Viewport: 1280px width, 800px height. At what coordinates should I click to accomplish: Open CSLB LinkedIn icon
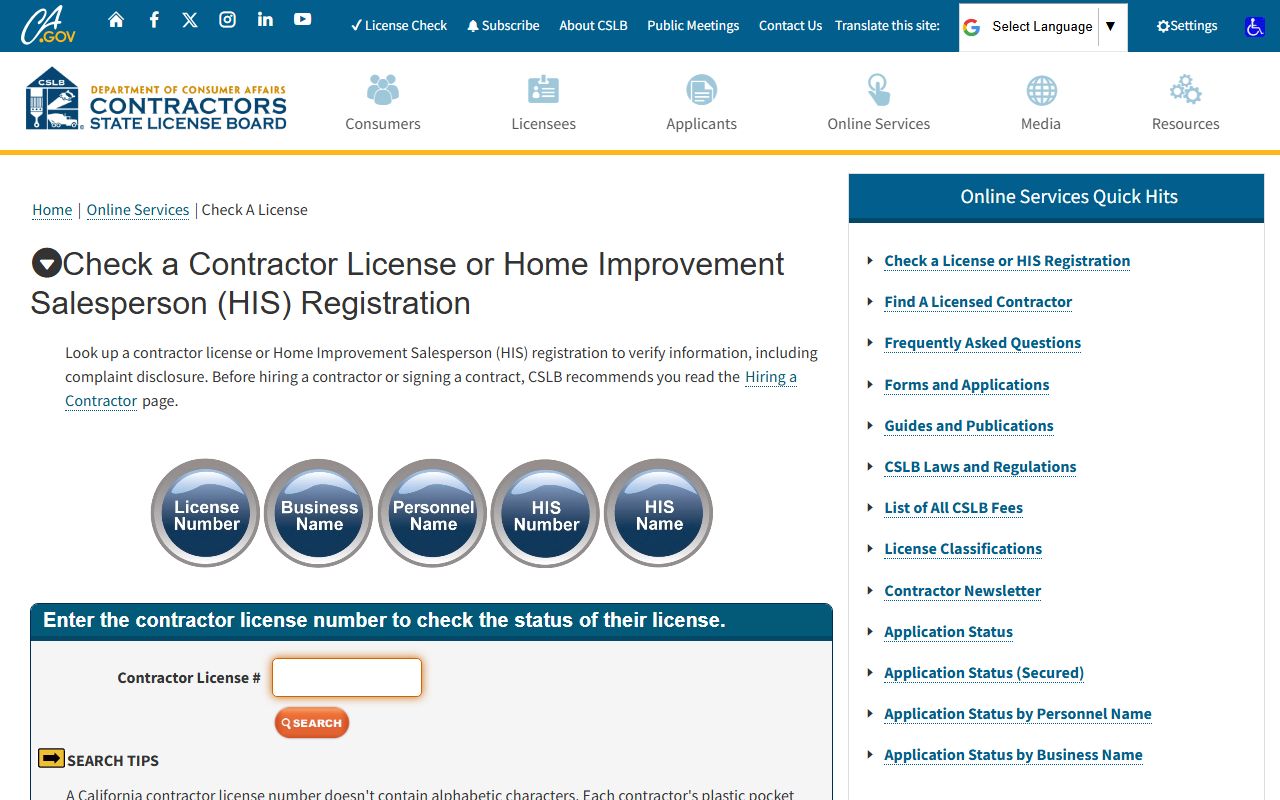click(265, 19)
